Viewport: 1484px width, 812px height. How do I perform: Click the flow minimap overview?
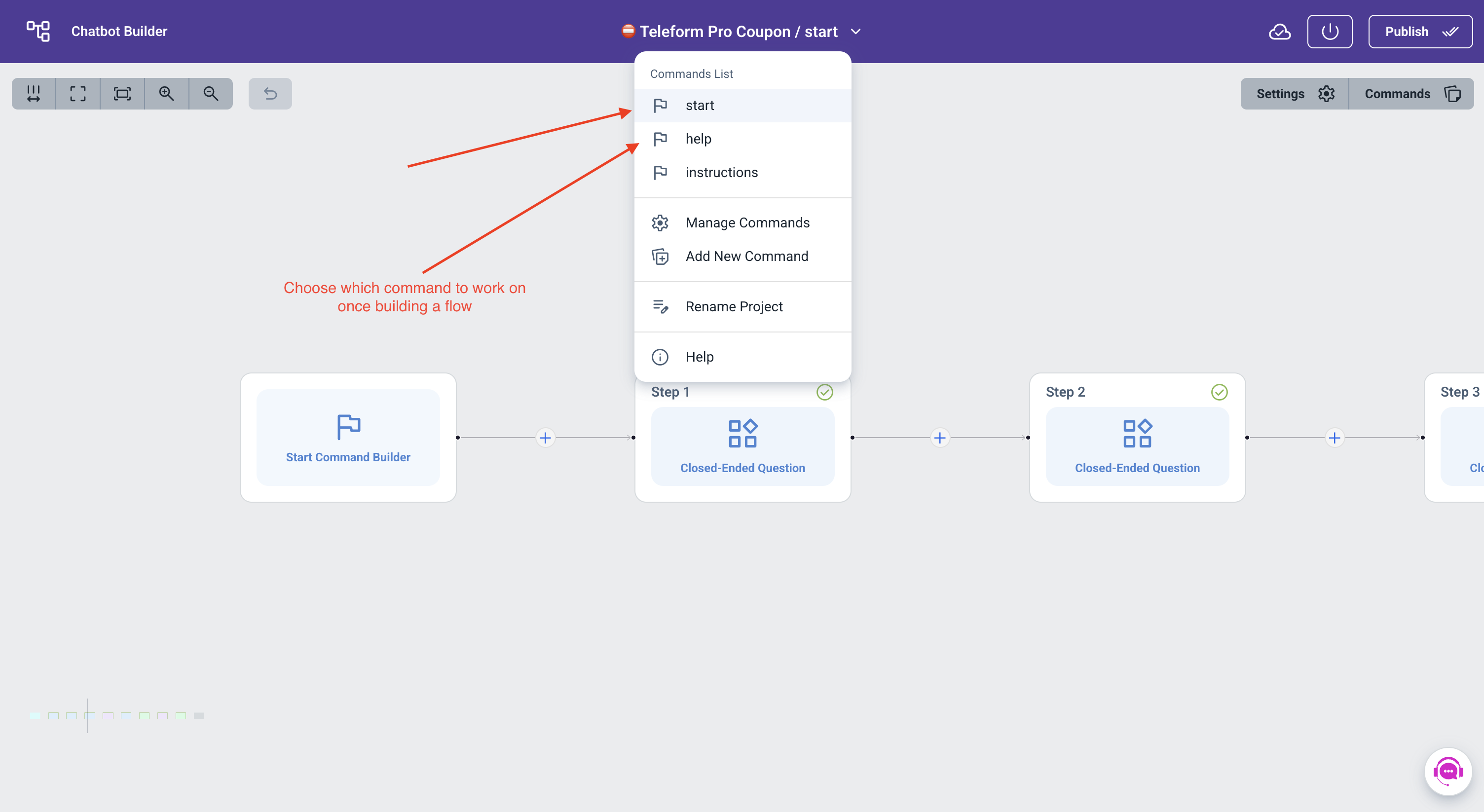[117, 715]
